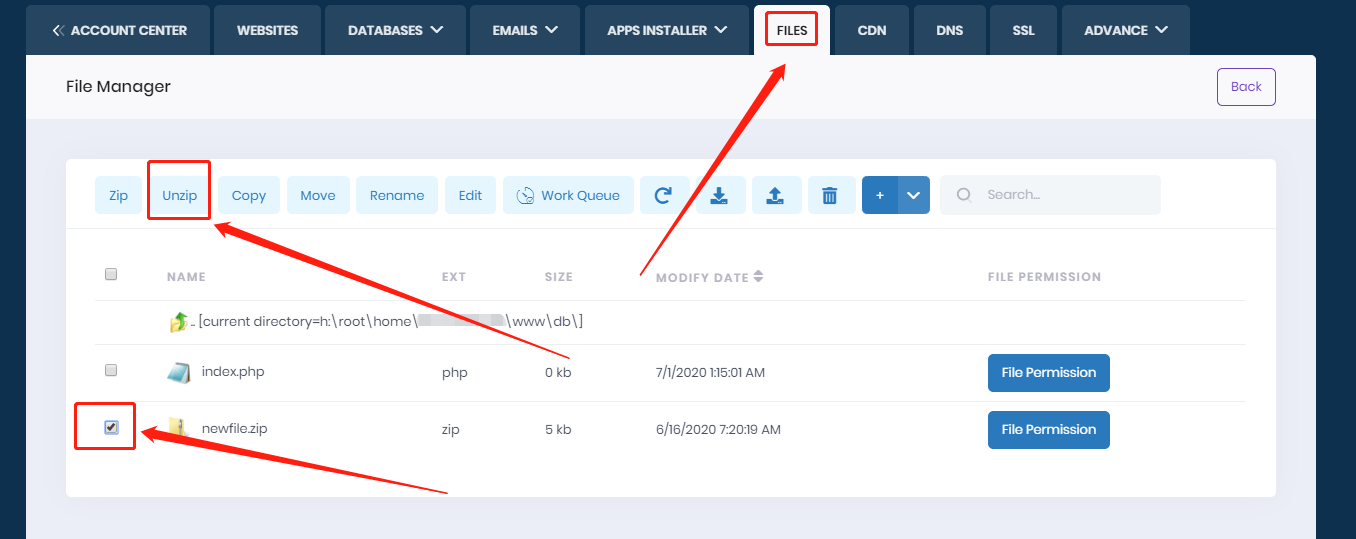The height and width of the screenshot is (539, 1356).
Task: Check the index.php checkbox
Action: (111, 370)
